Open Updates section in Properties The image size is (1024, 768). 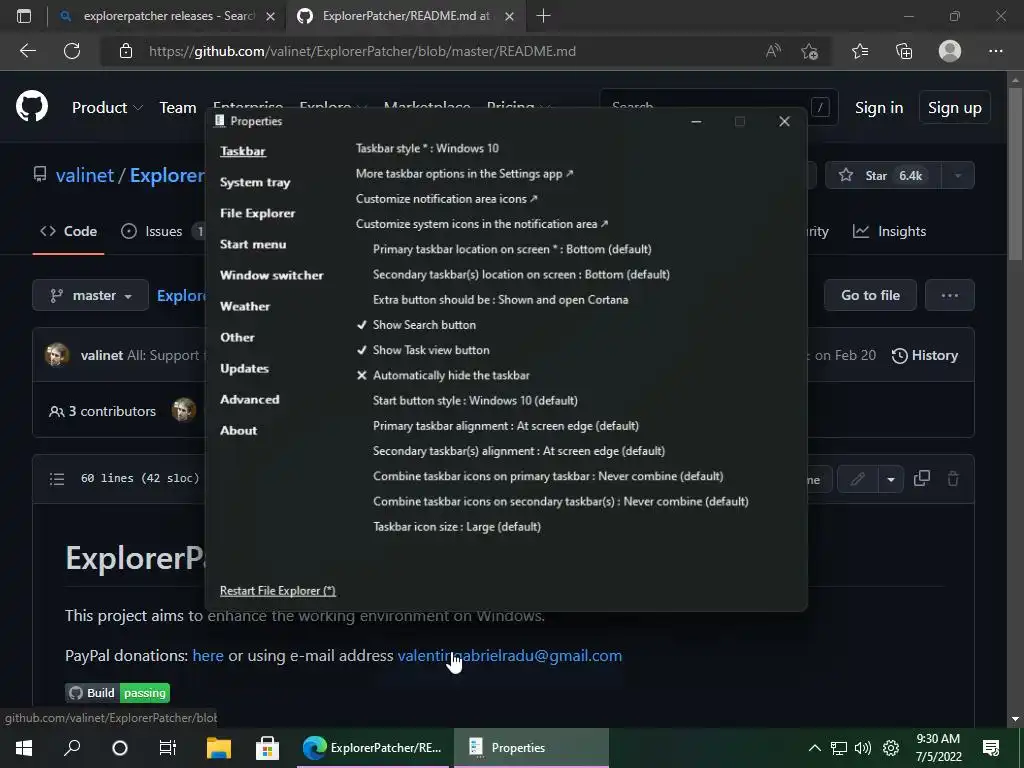pos(244,368)
